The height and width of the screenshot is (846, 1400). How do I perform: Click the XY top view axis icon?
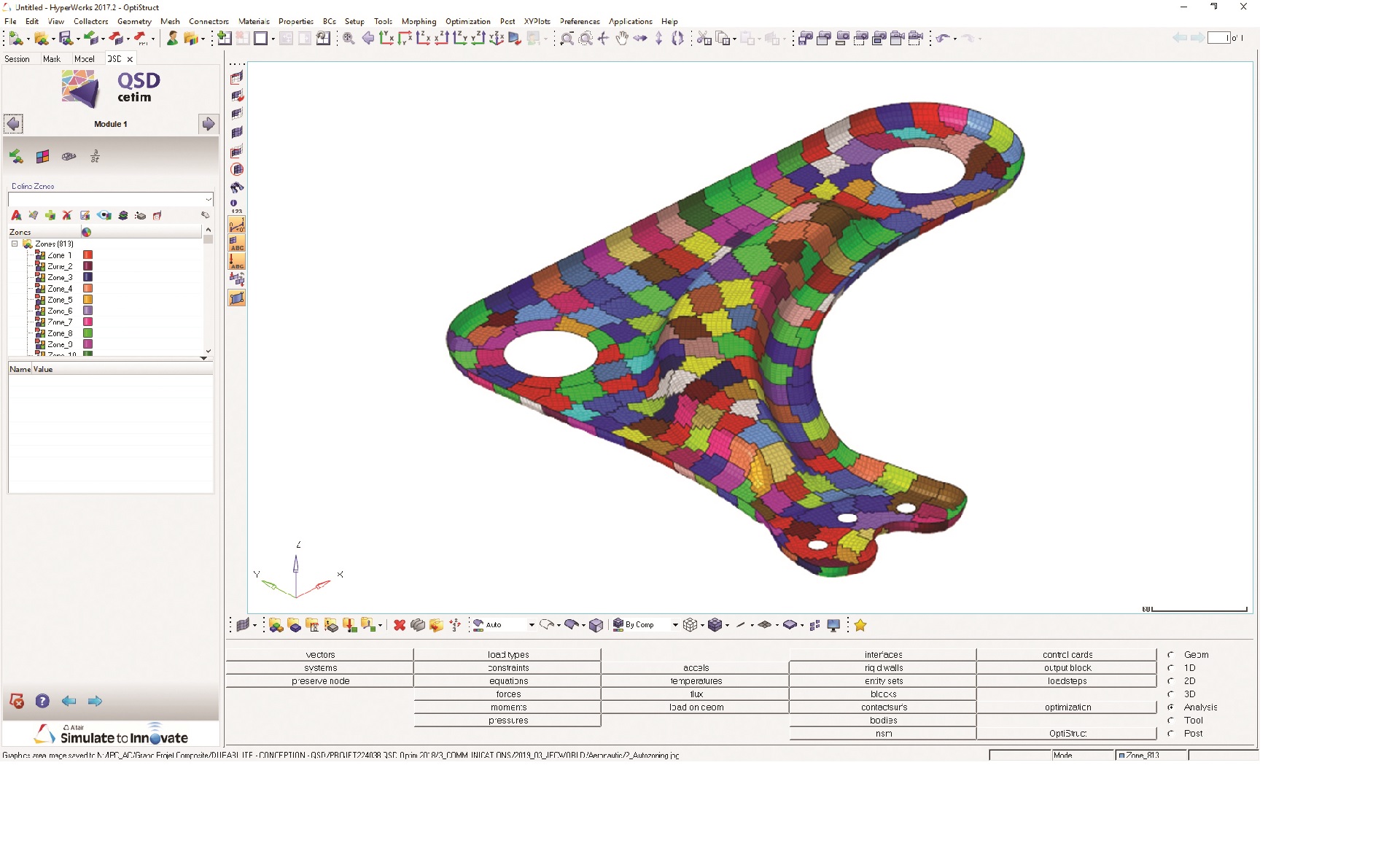point(386,39)
